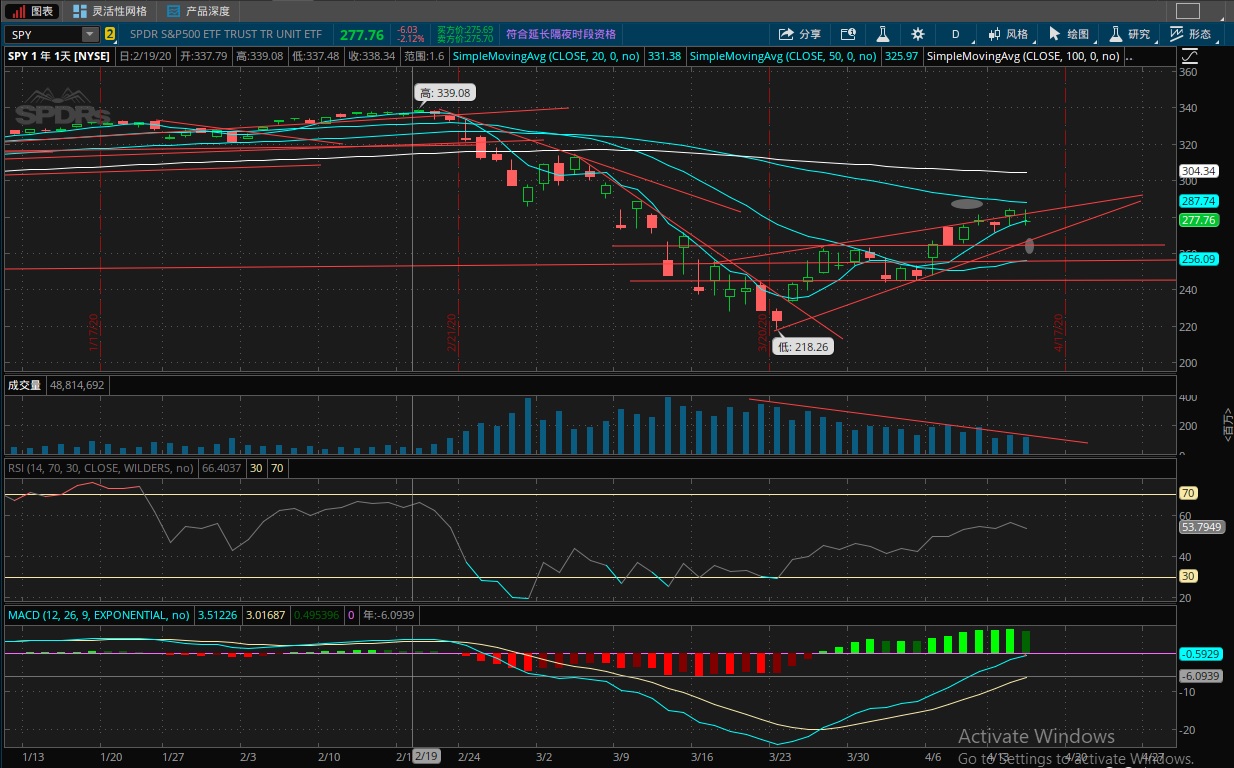Click the MACD value -0.5929 tag
This screenshot has width=1234, height=768.
(x=1200, y=653)
